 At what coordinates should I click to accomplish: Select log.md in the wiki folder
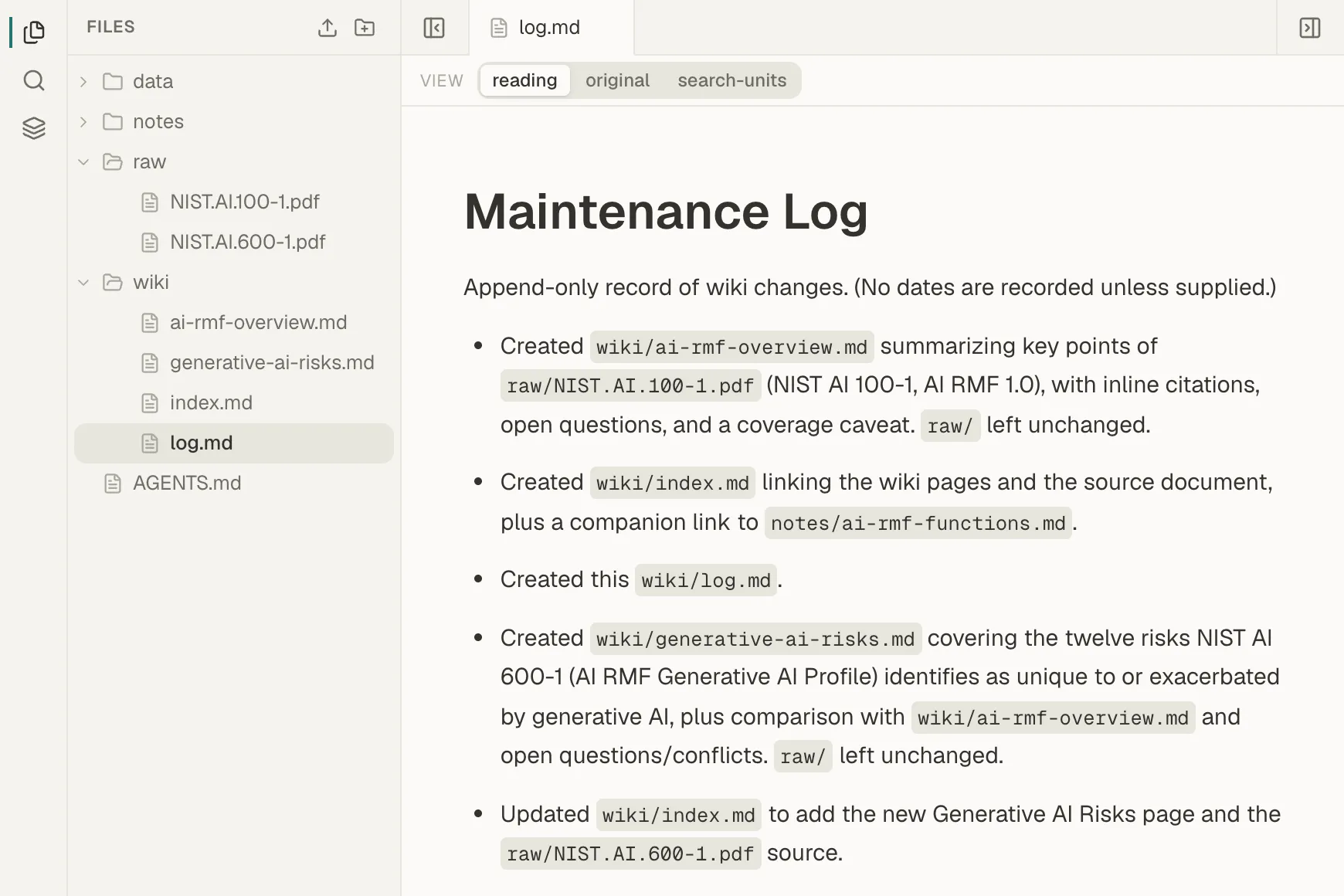click(x=234, y=443)
